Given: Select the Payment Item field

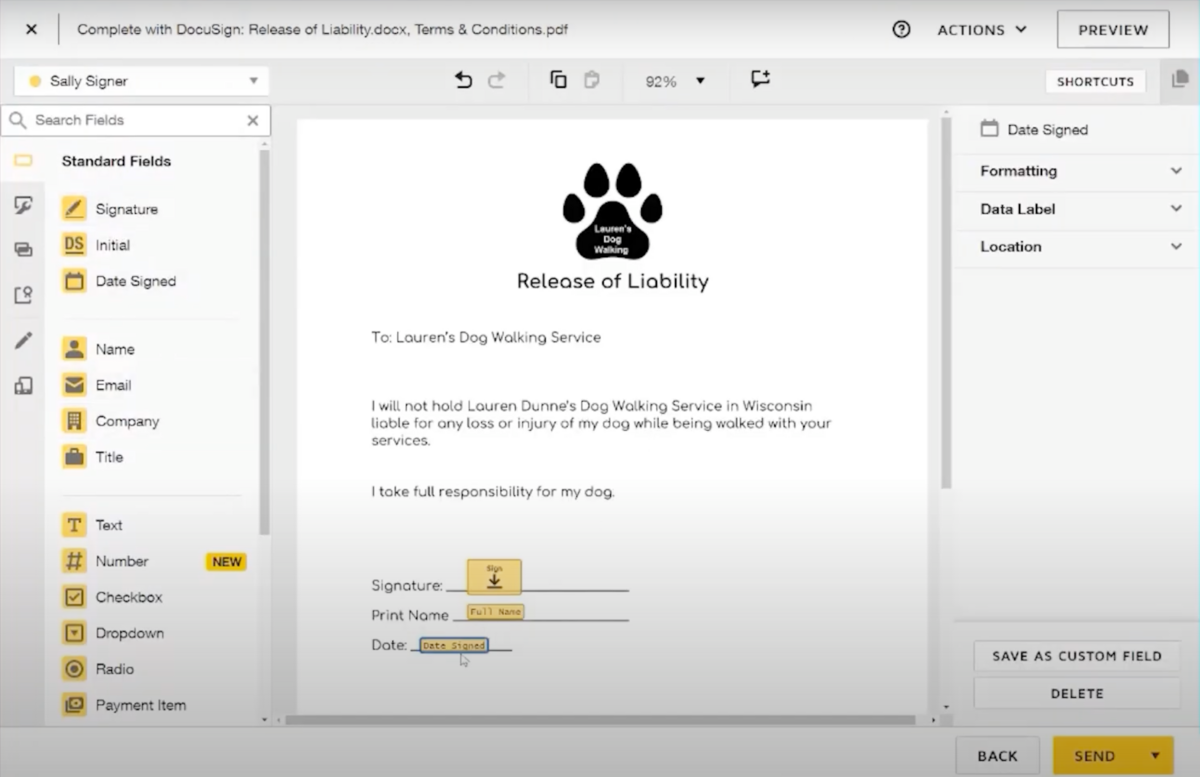Looking at the screenshot, I should point(124,705).
